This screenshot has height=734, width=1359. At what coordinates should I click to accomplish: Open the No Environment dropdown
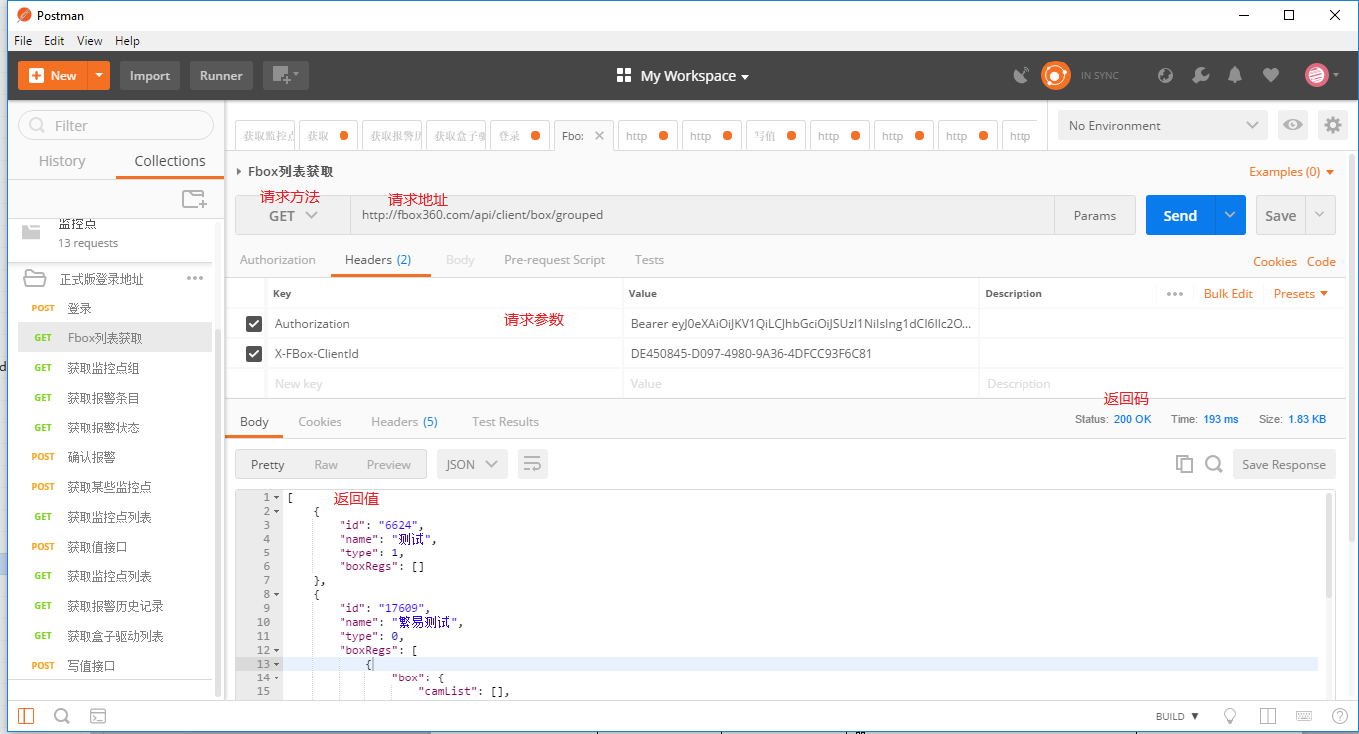pos(1163,125)
